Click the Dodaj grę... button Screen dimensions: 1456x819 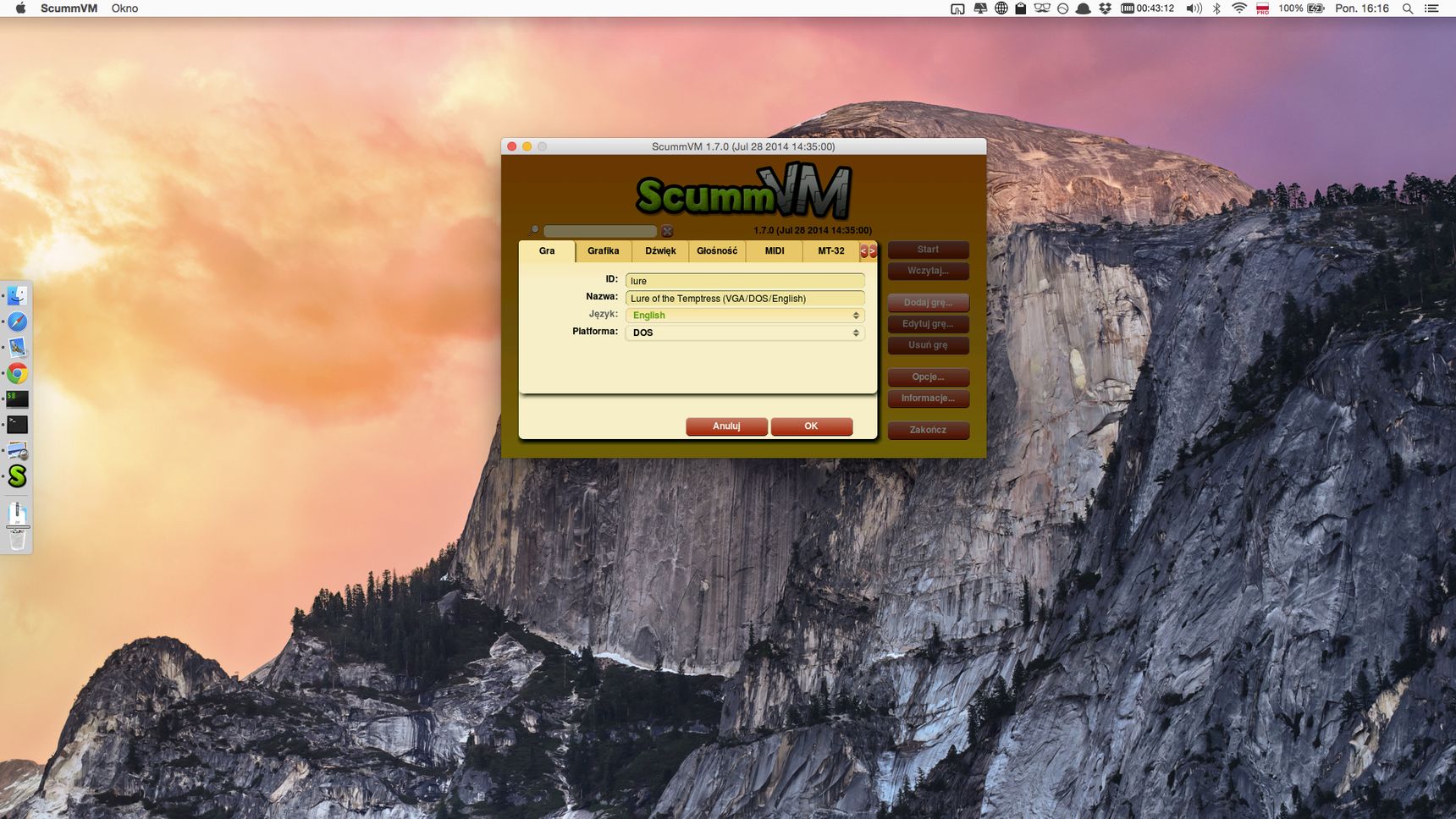coord(928,303)
